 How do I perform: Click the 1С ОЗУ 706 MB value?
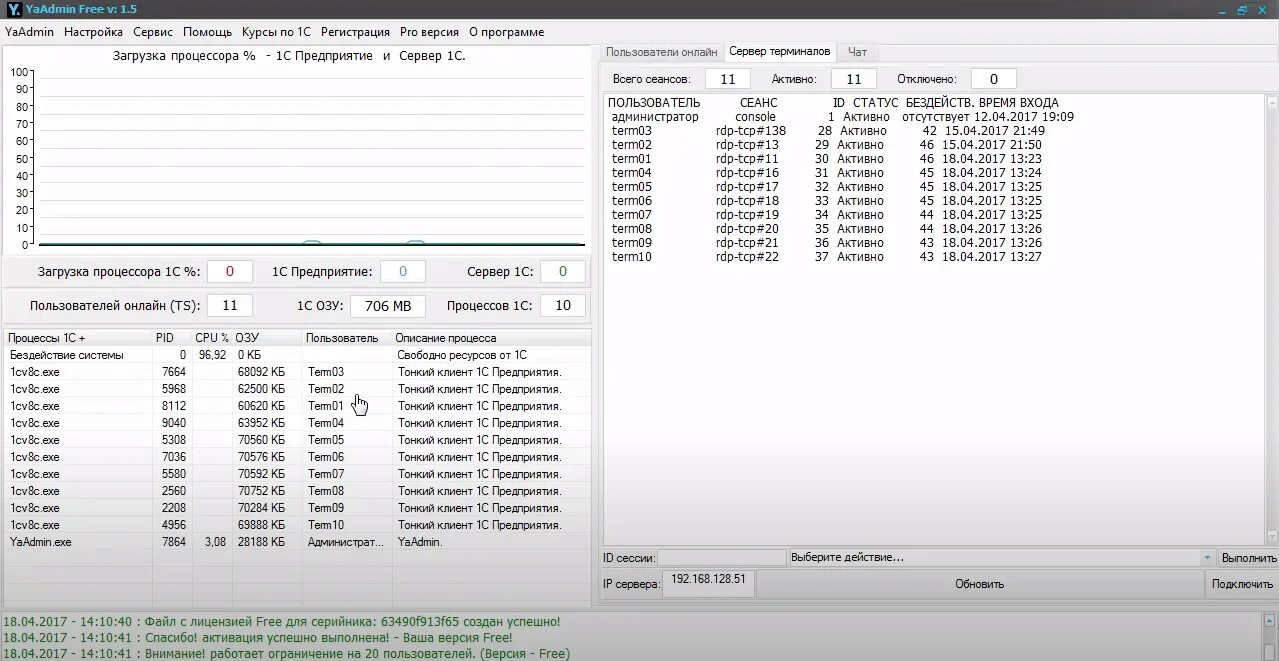point(388,306)
